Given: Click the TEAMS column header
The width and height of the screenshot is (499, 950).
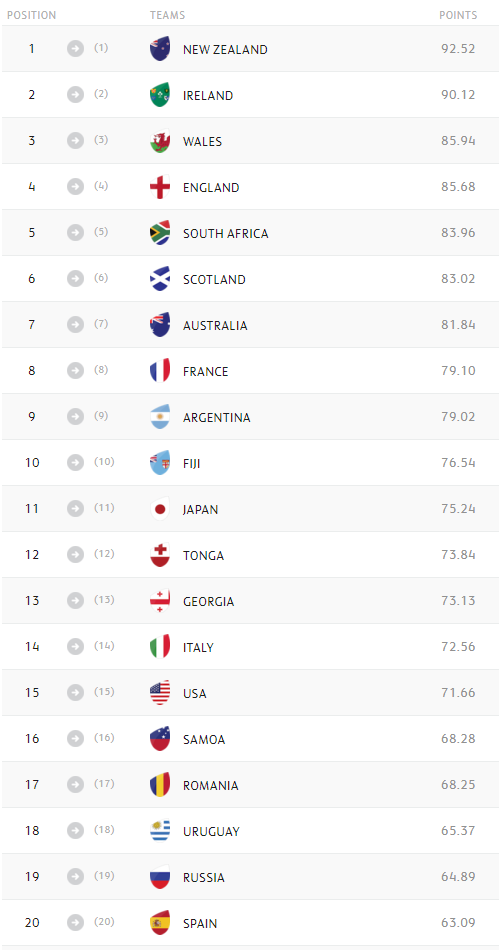Looking at the screenshot, I should pos(168,15).
